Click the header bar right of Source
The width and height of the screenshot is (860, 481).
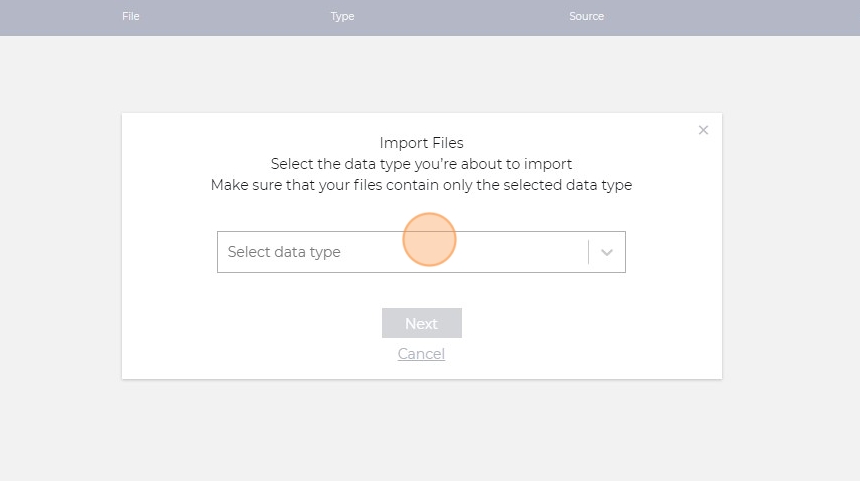click(740, 16)
